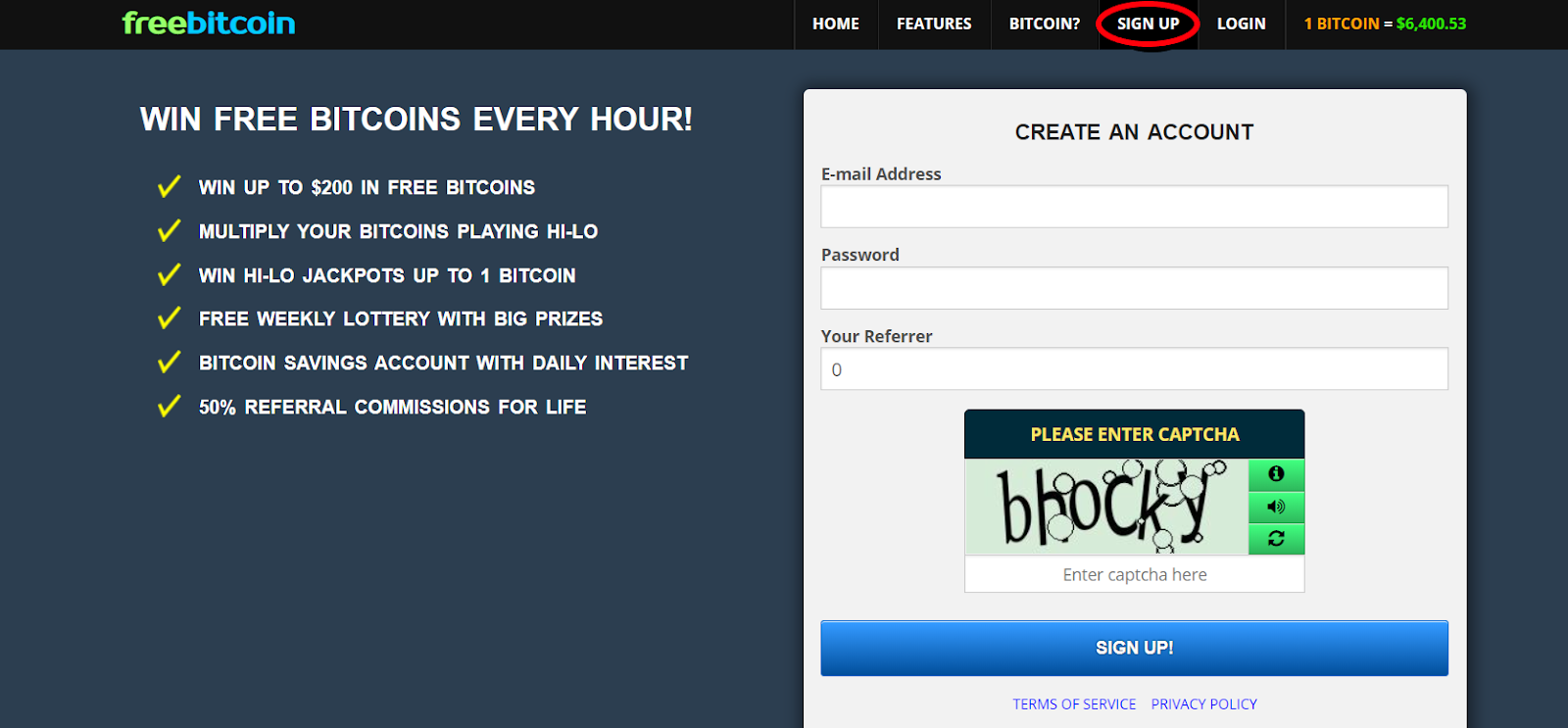Click the captcha info icon
The width and height of the screenshot is (1568, 728).
[1276, 474]
